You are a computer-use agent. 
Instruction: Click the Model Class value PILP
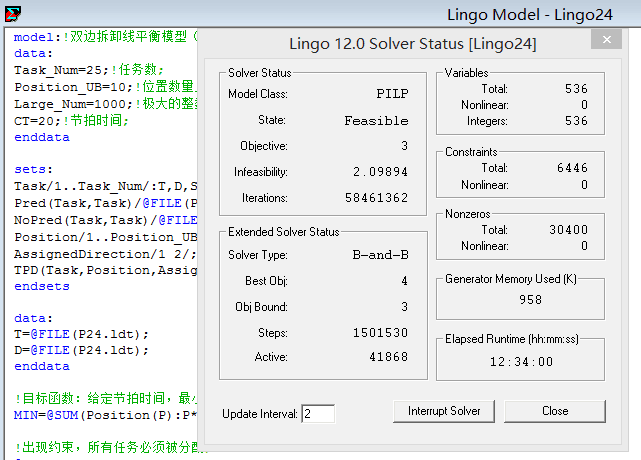click(392, 94)
